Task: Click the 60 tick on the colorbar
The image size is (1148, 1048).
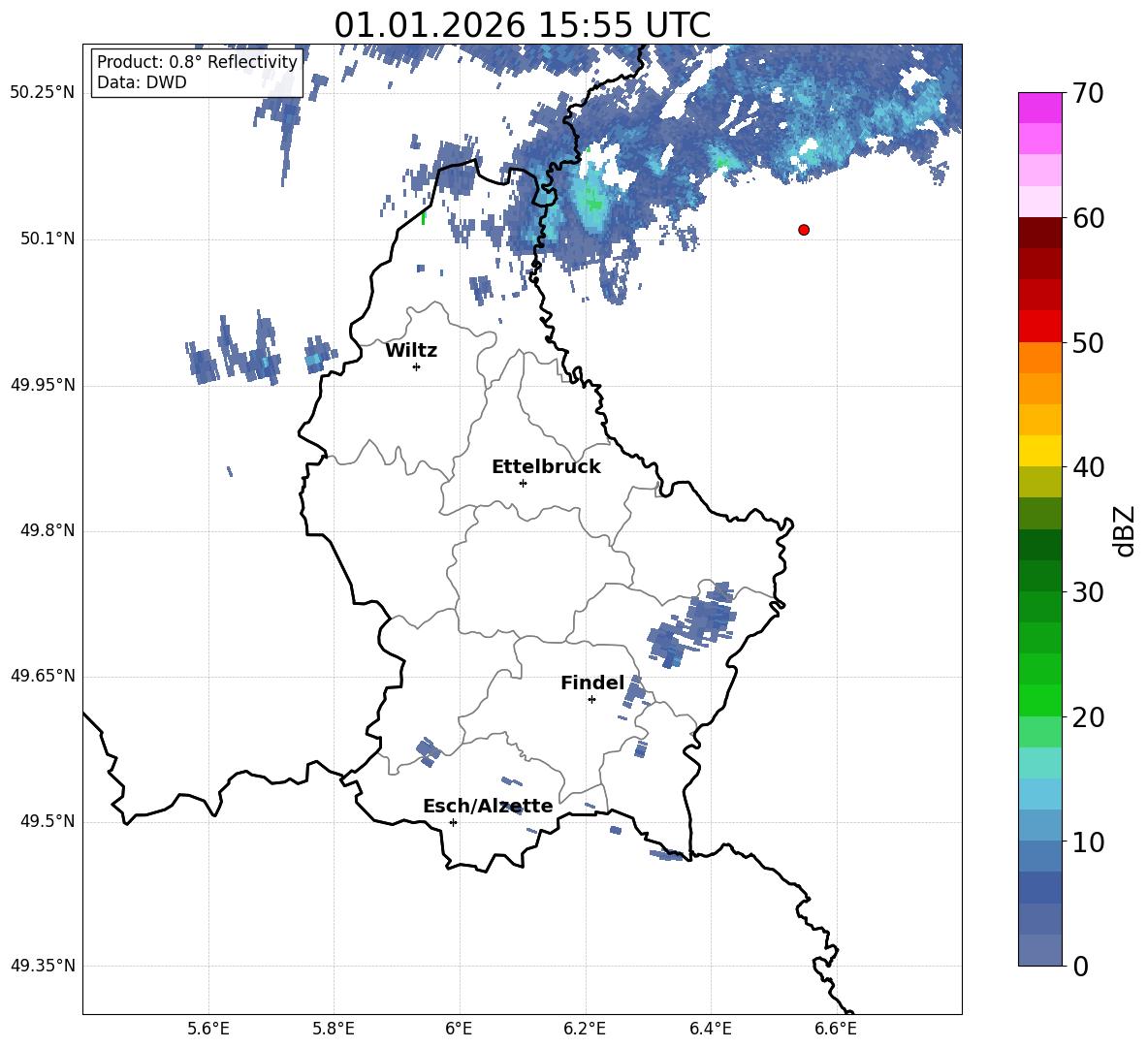Action: pos(1088,218)
